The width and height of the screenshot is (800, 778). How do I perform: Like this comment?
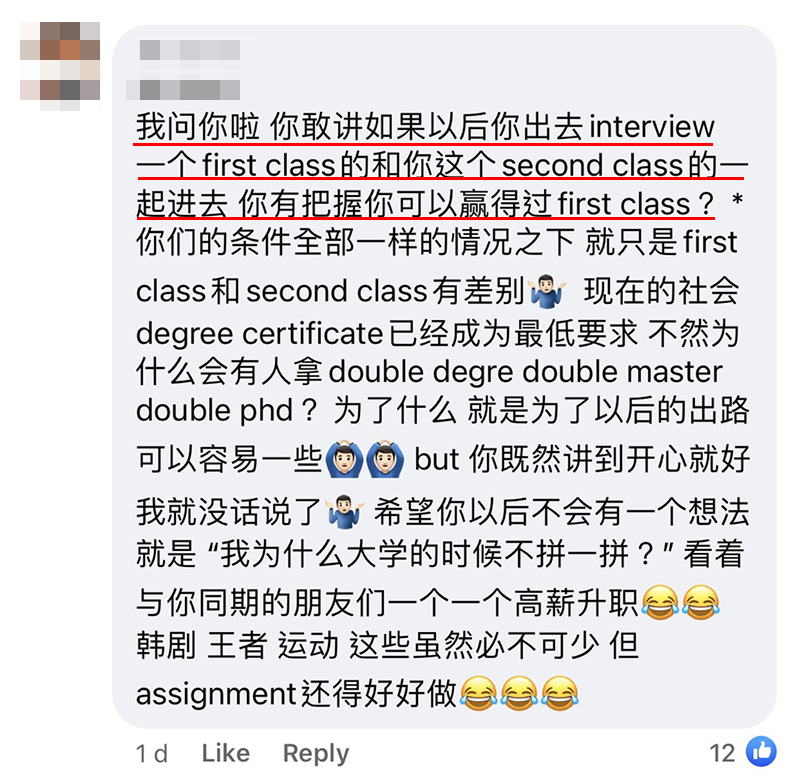click(226, 753)
